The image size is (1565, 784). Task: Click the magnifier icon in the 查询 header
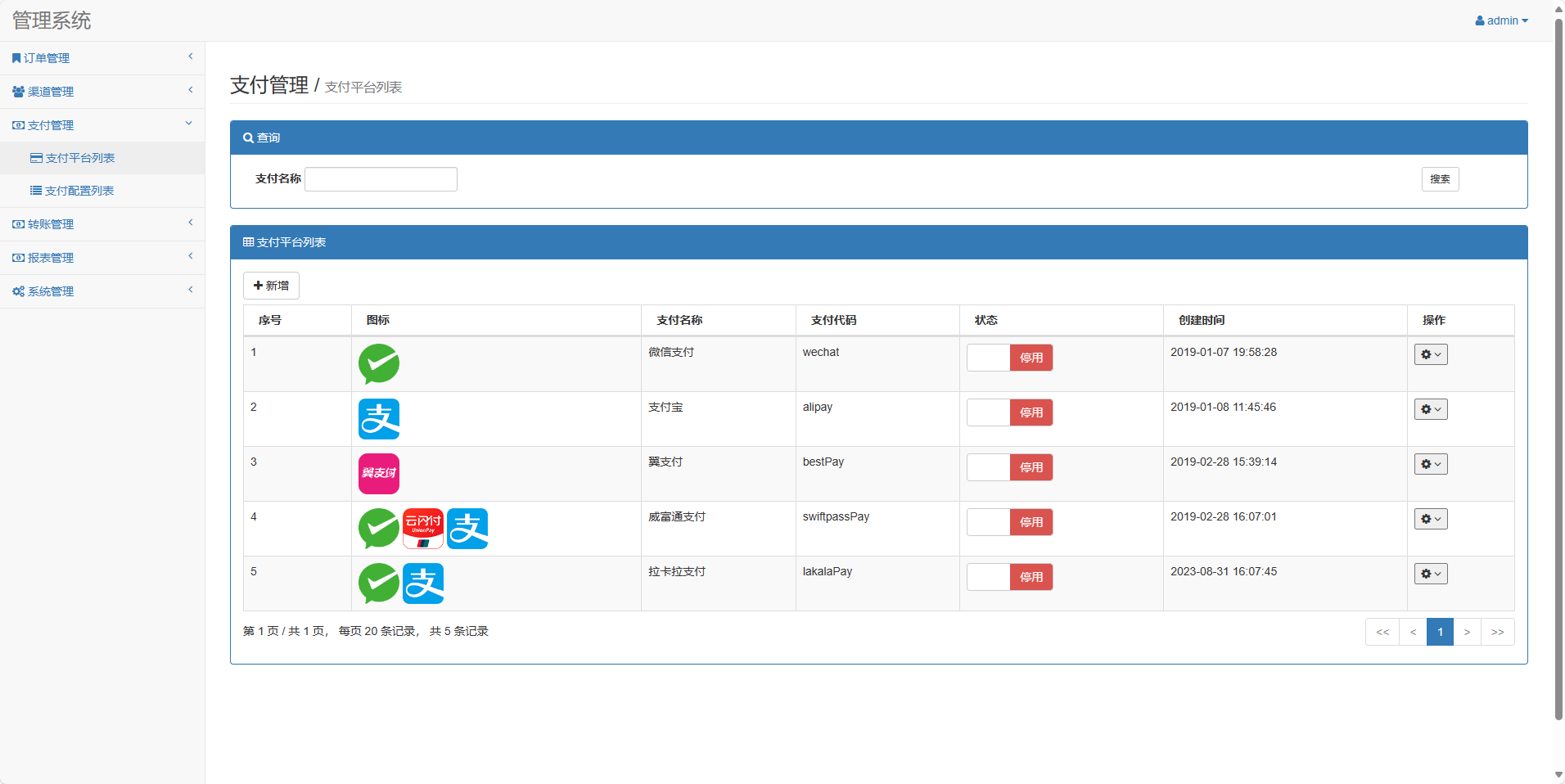[248, 137]
